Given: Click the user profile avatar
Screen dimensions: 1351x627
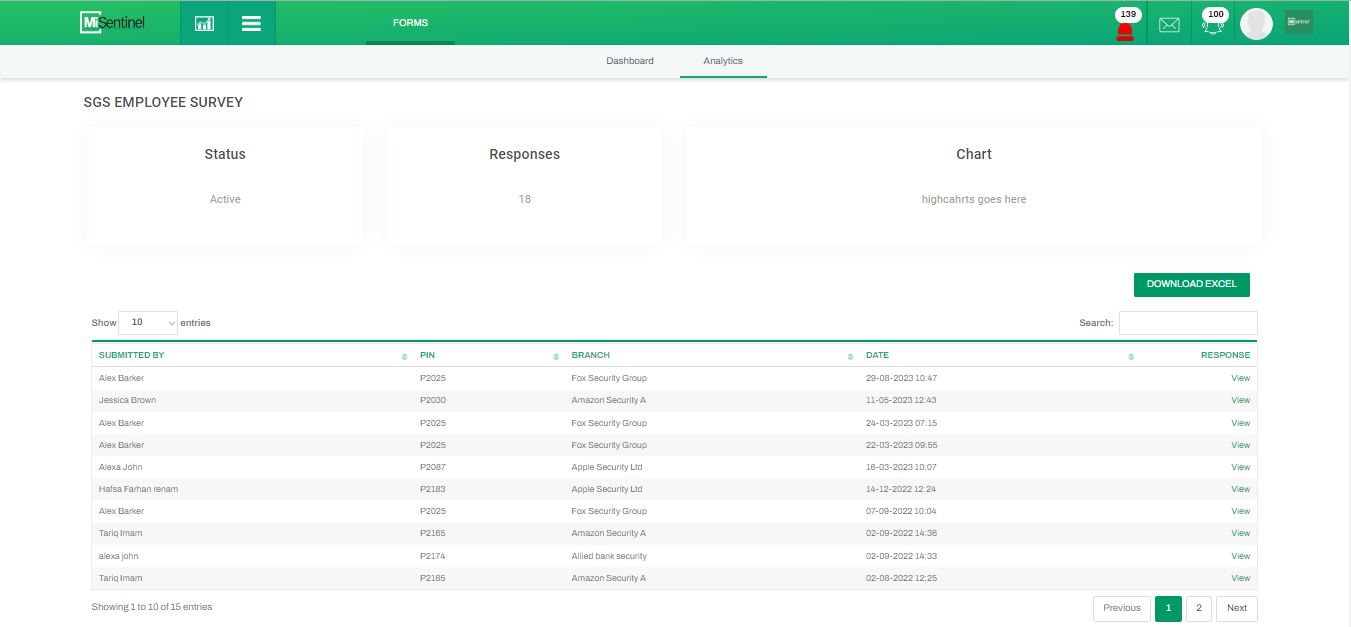Looking at the screenshot, I should point(1256,24).
